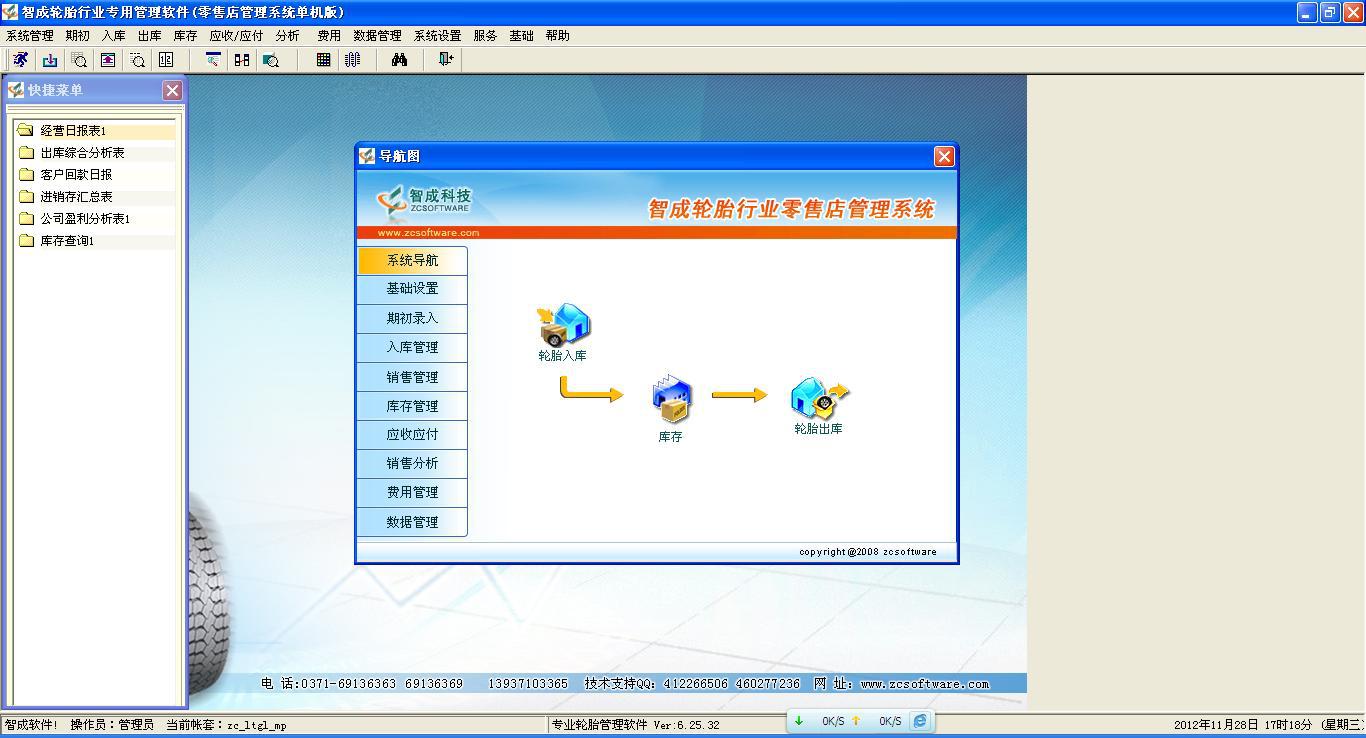Close the 快捷菜单 panel
This screenshot has height=738, width=1366.
coord(172,90)
